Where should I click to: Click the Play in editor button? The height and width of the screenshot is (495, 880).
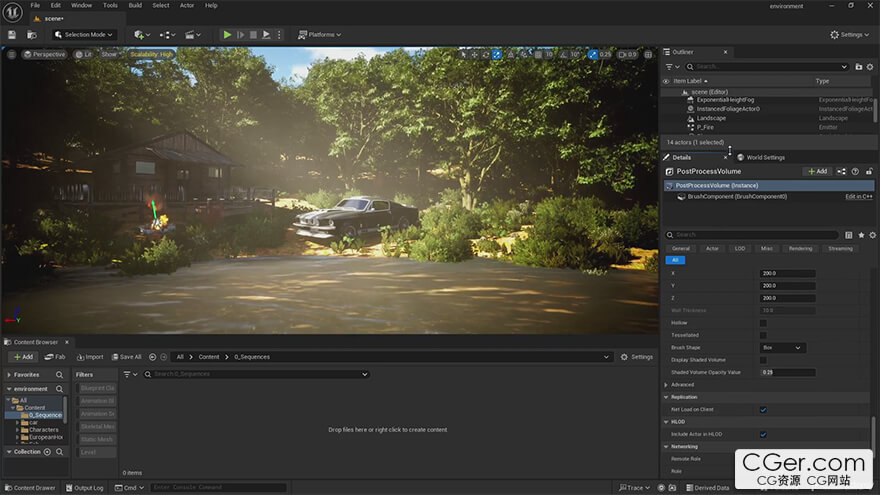[x=227, y=34]
